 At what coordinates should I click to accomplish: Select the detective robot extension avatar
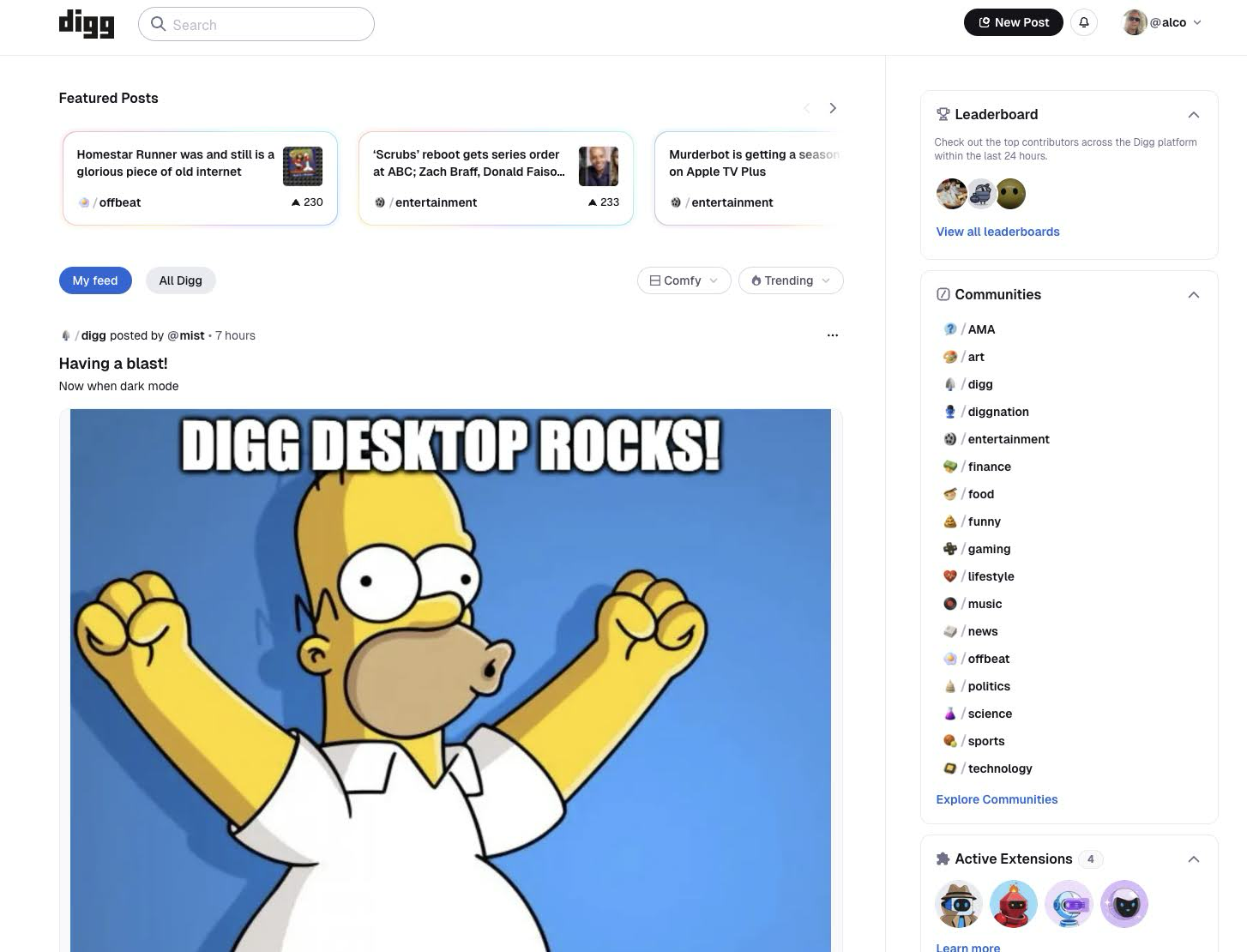pos(959,904)
